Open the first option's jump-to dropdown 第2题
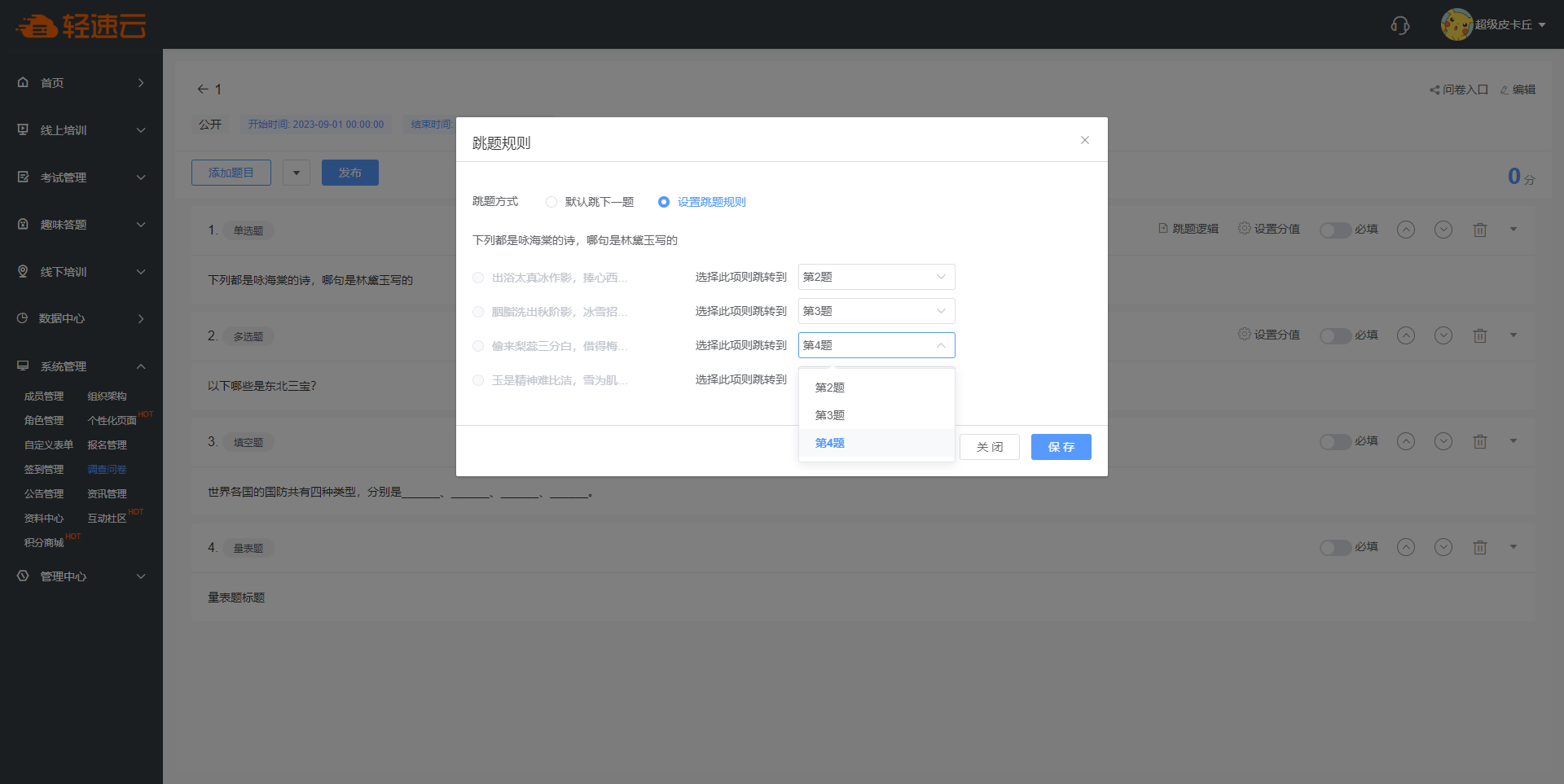This screenshot has width=1564, height=784. (x=876, y=277)
